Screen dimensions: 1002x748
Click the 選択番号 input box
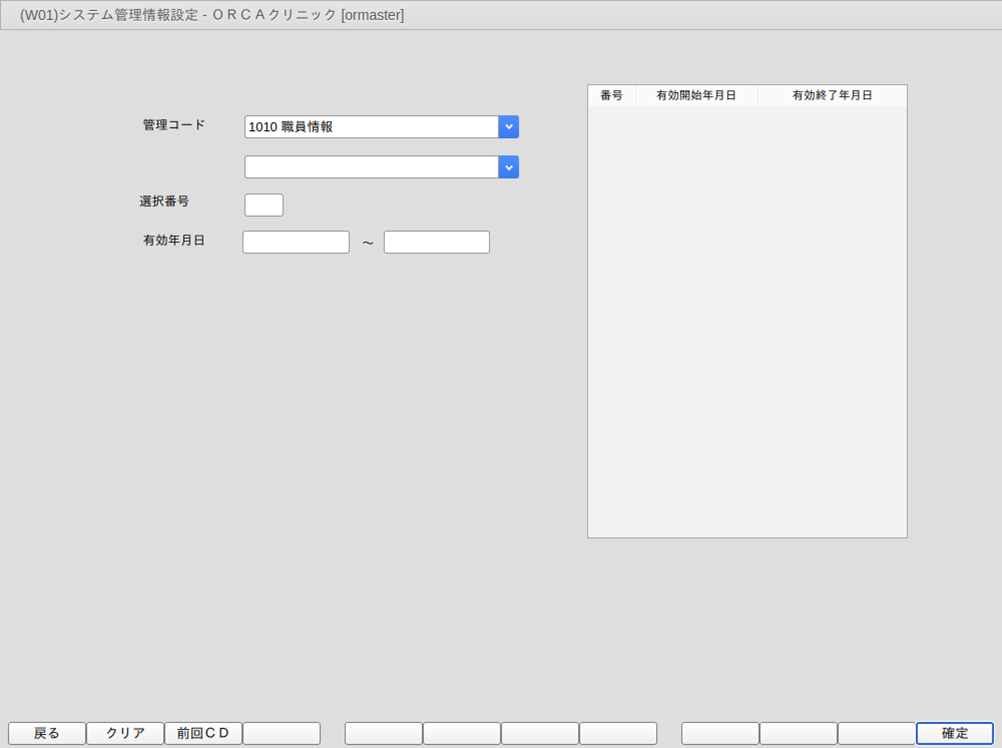coord(264,205)
